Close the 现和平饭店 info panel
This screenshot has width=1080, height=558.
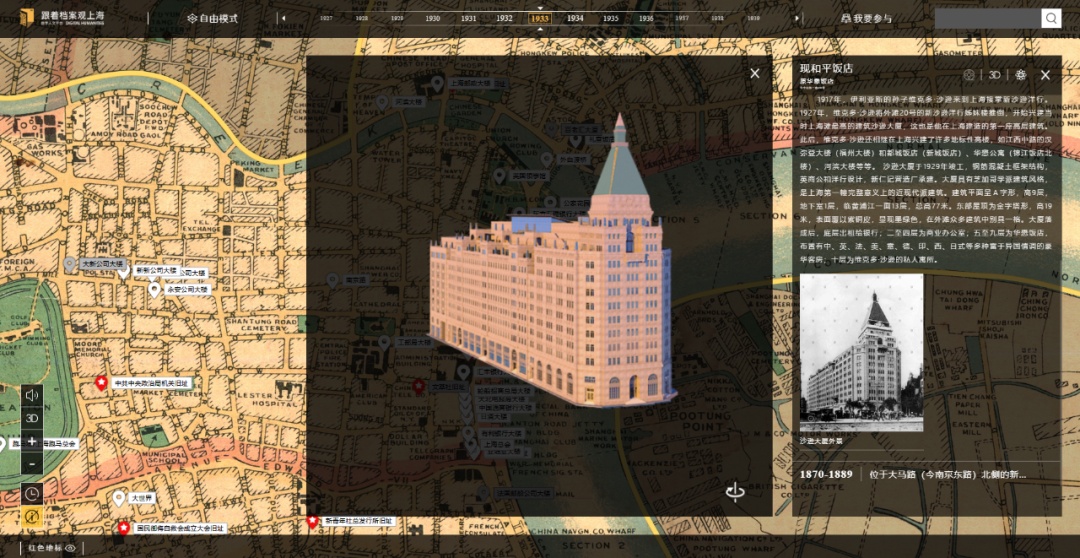tap(1045, 75)
